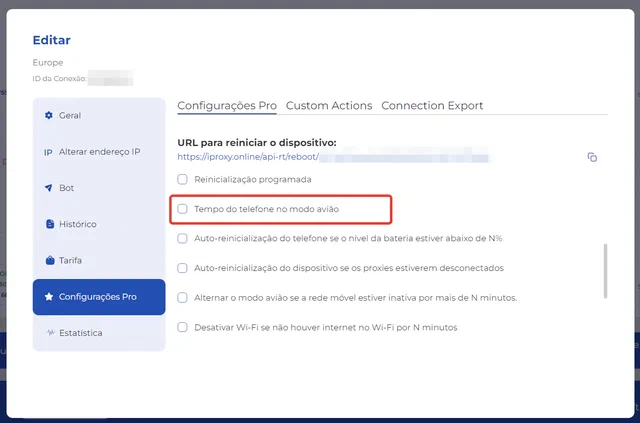
Task: Check auto-reboot when proxies desconectados
Action: (x=182, y=268)
